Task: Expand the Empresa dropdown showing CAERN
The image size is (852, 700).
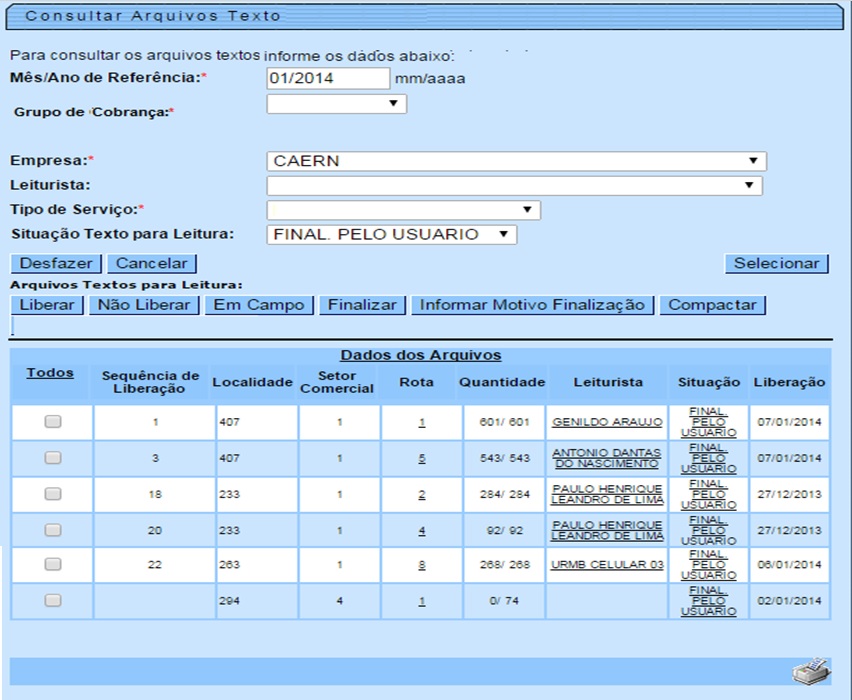Action: pos(516,161)
